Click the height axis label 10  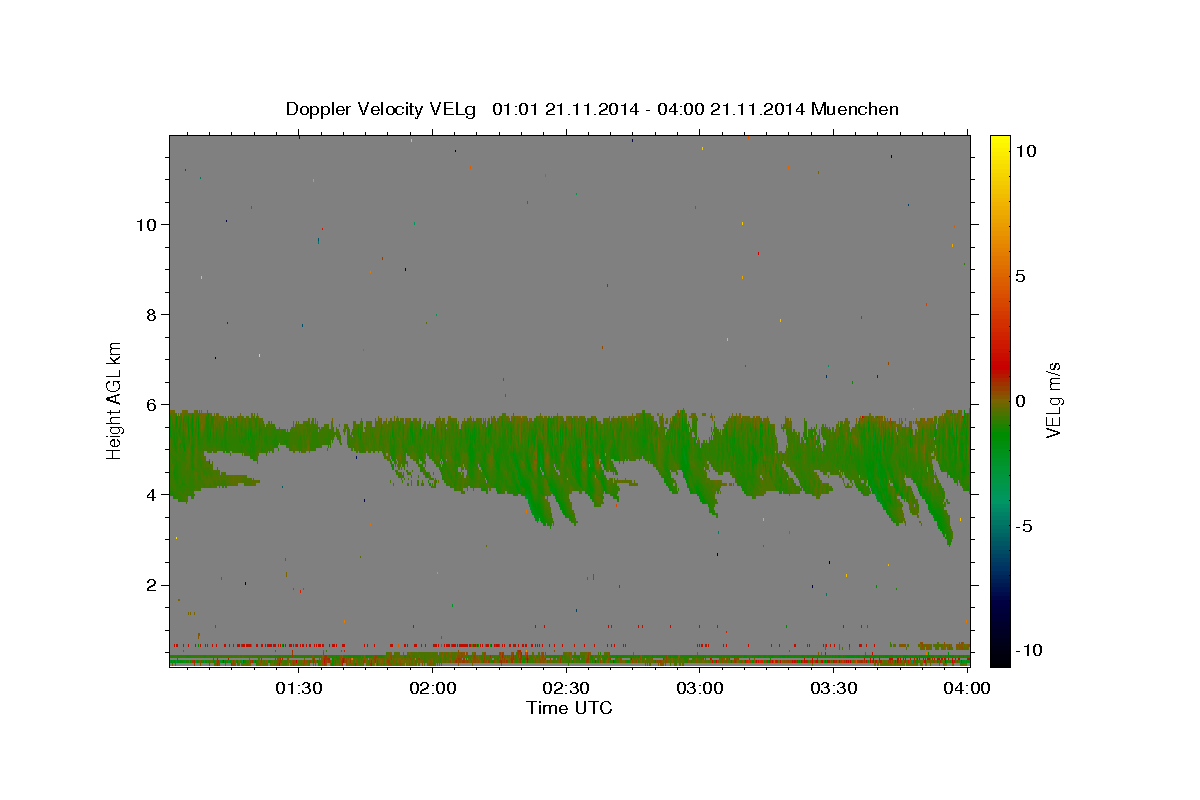pos(145,224)
